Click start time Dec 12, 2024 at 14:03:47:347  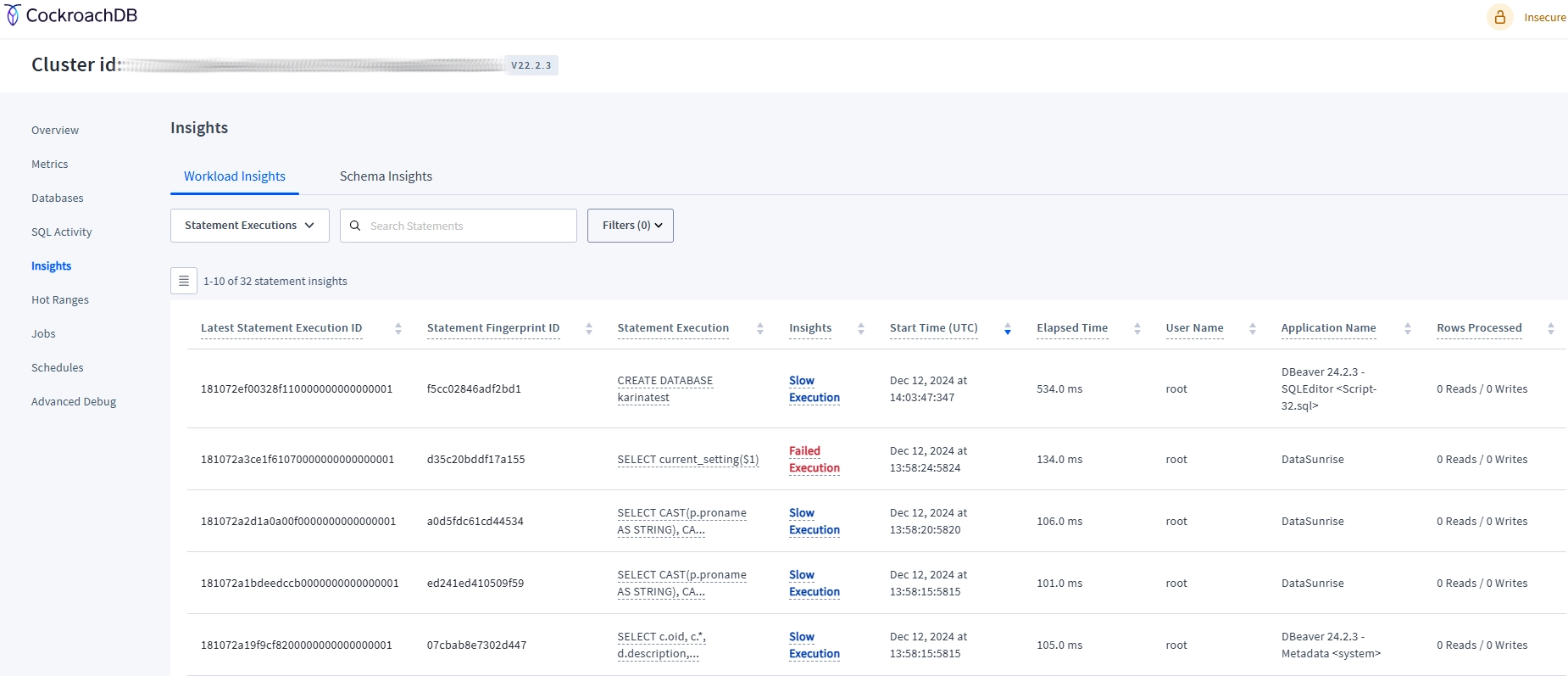pyautogui.click(x=928, y=388)
